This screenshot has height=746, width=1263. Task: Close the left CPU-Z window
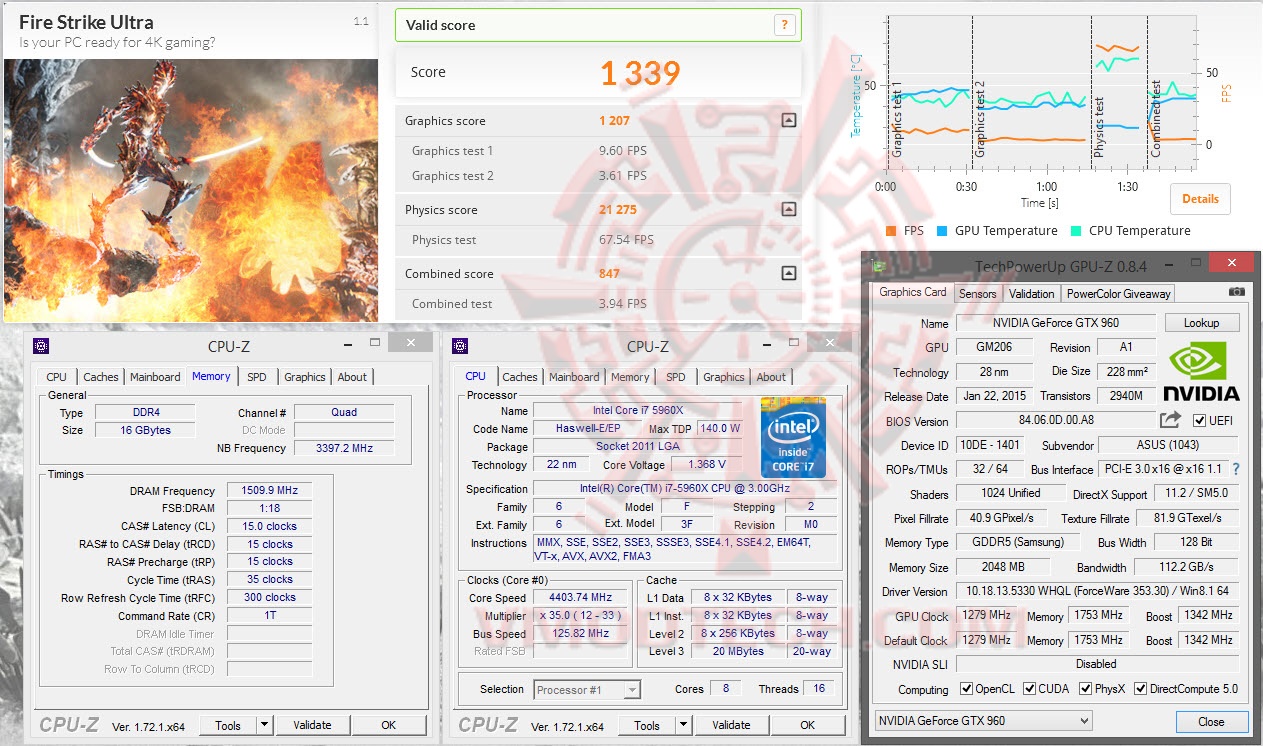click(x=410, y=342)
